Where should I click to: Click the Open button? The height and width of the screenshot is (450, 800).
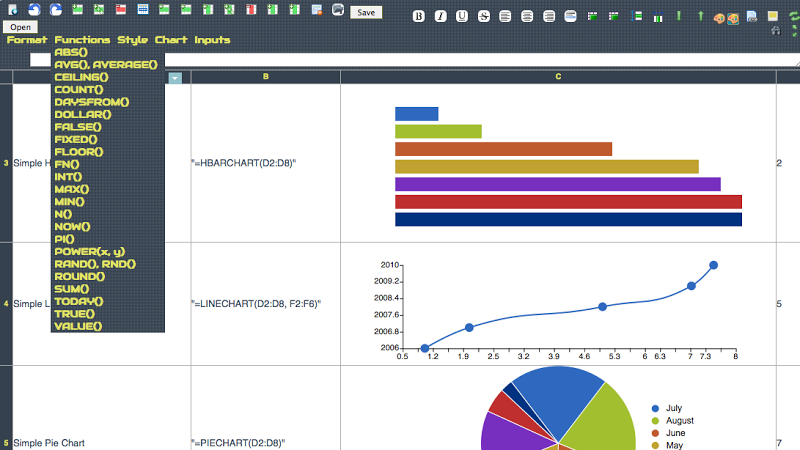point(20,27)
